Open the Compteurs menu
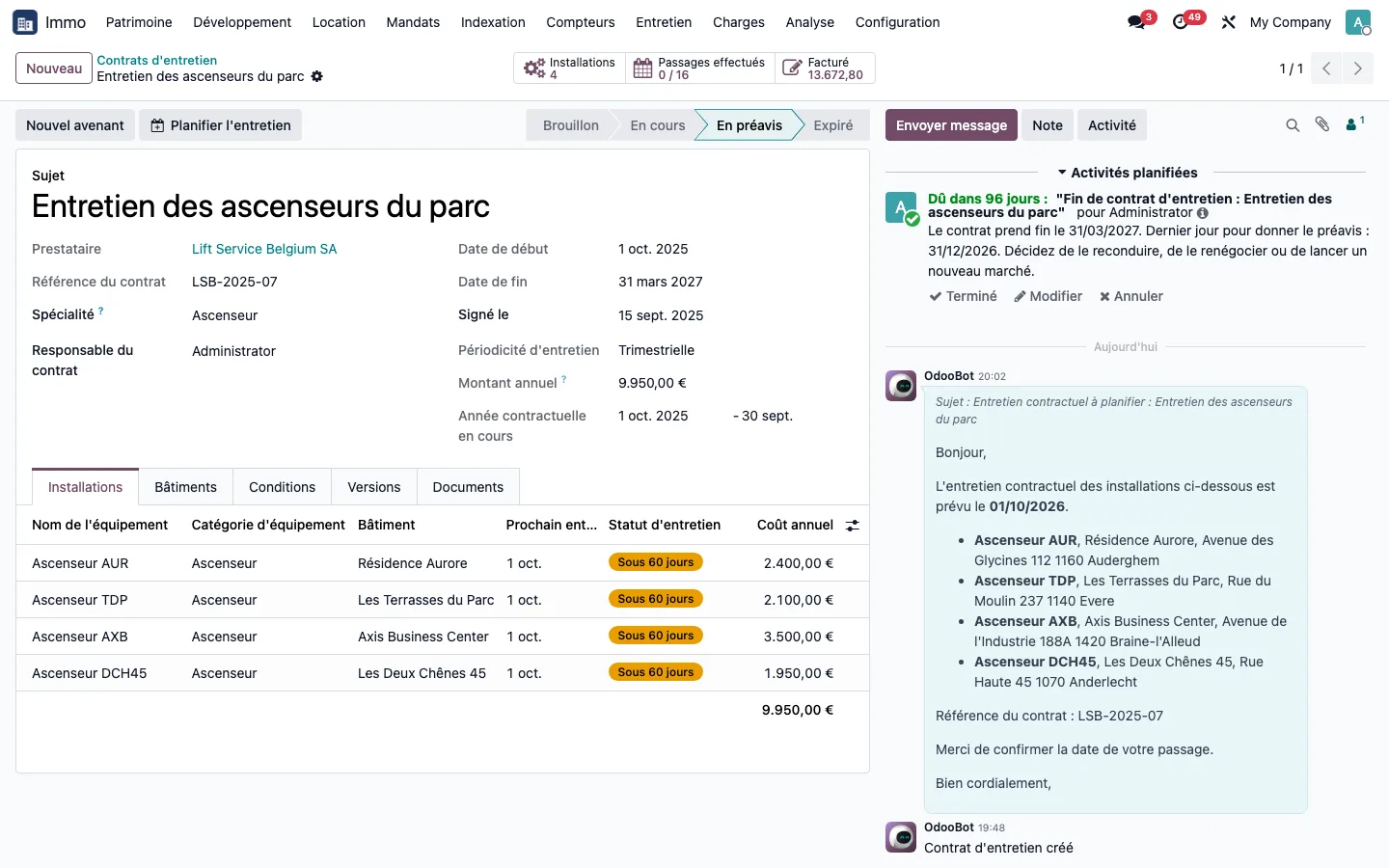The width and height of the screenshot is (1389, 868). tap(581, 22)
